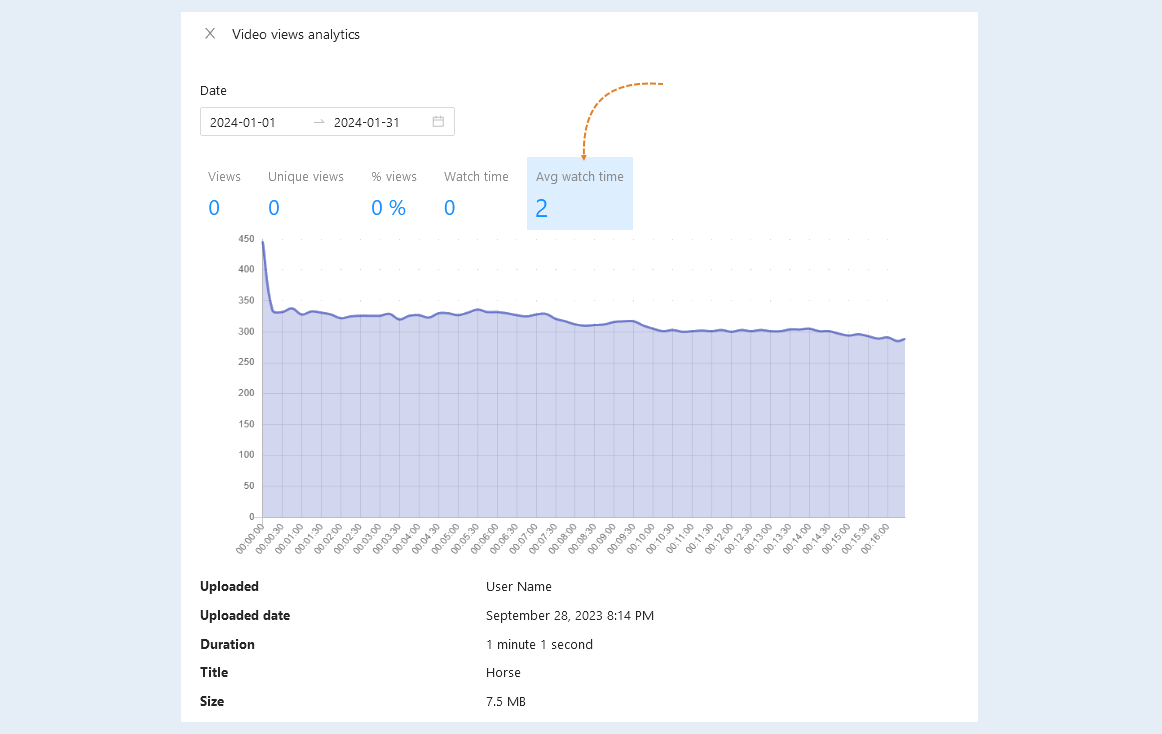The width and height of the screenshot is (1162, 734).
Task: Click the chart peak at 00:00:00
Action: pyautogui.click(x=263, y=242)
